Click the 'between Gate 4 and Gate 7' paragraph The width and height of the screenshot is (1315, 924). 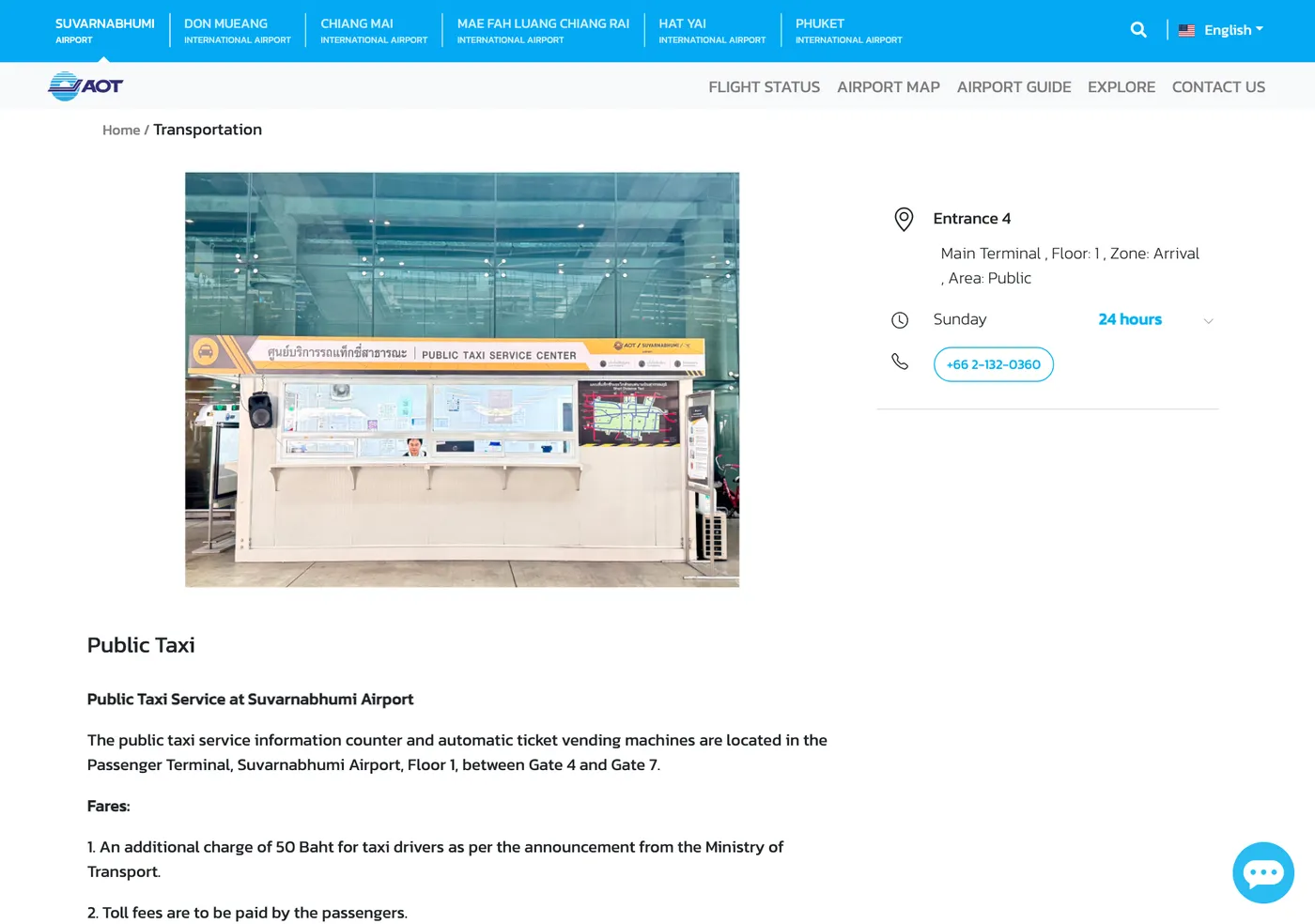457,752
